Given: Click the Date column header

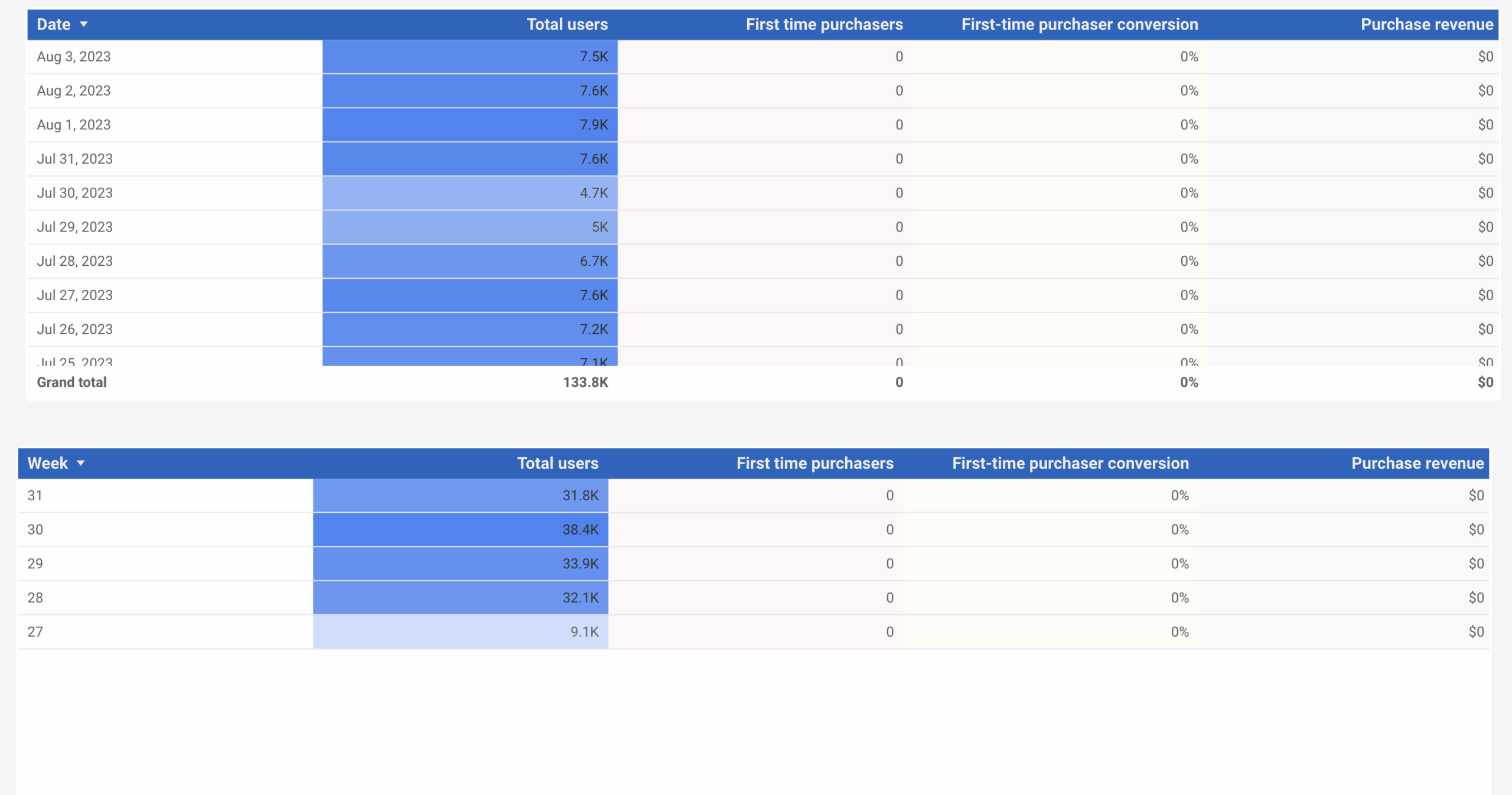Looking at the screenshot, I should tap(54, 24).
